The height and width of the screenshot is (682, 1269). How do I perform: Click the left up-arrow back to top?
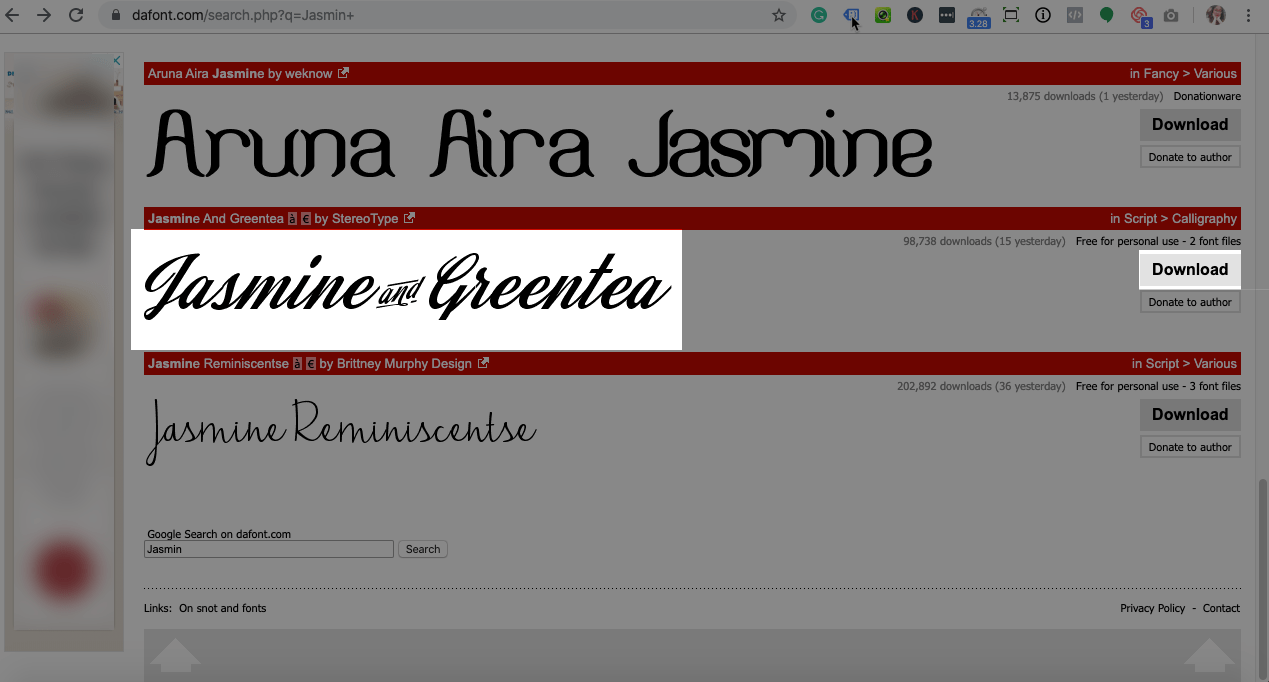[x=175, y=655]
